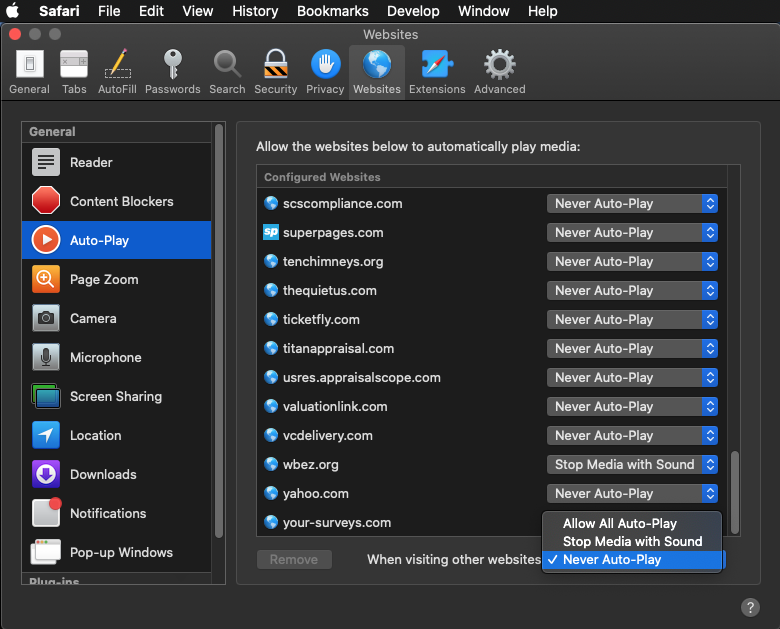This screenshot has width=780, height=629.
Task: Open the History menu
Action: (x=255, y=10)
